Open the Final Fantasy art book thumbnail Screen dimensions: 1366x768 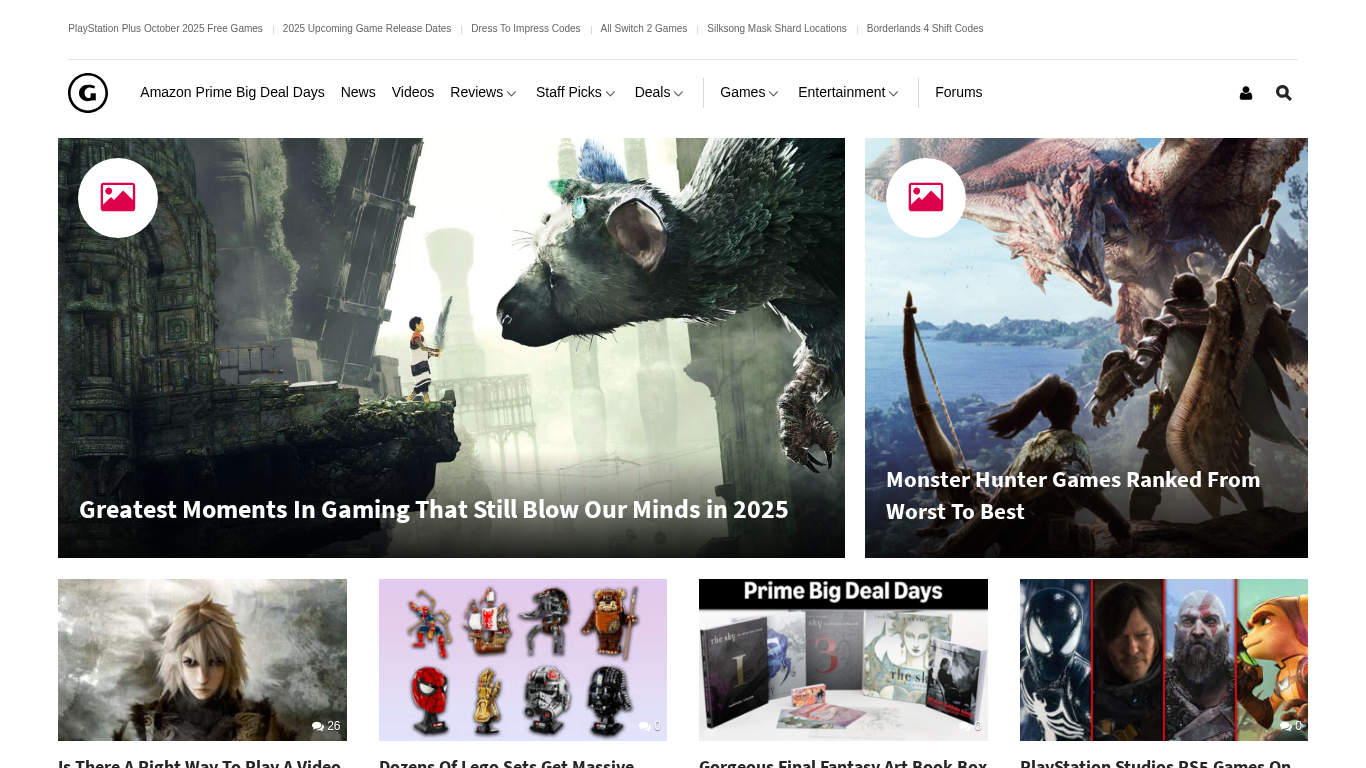843,660
